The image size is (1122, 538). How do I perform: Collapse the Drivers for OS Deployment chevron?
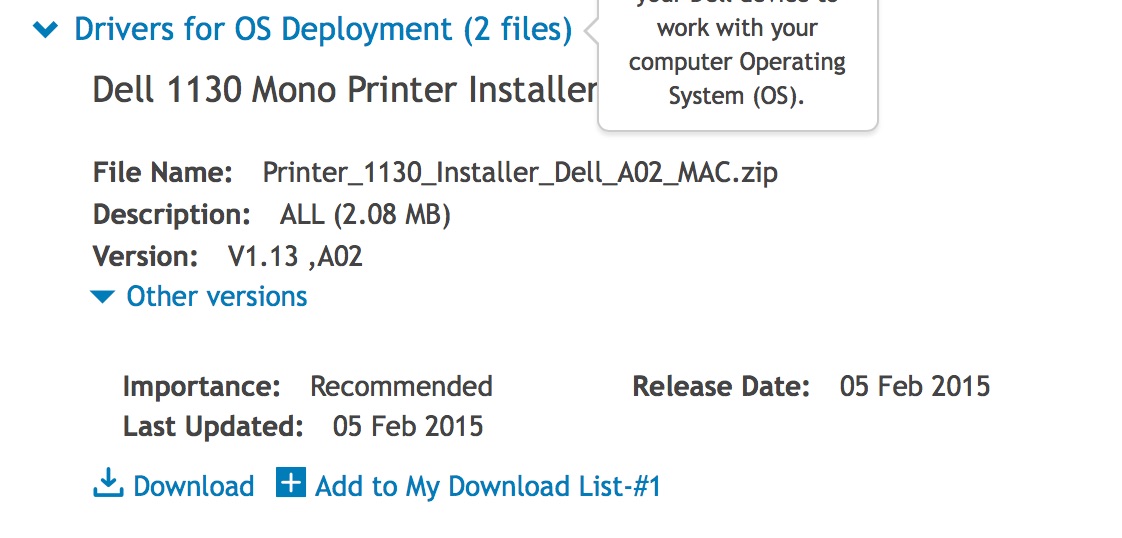click(45, 30)
